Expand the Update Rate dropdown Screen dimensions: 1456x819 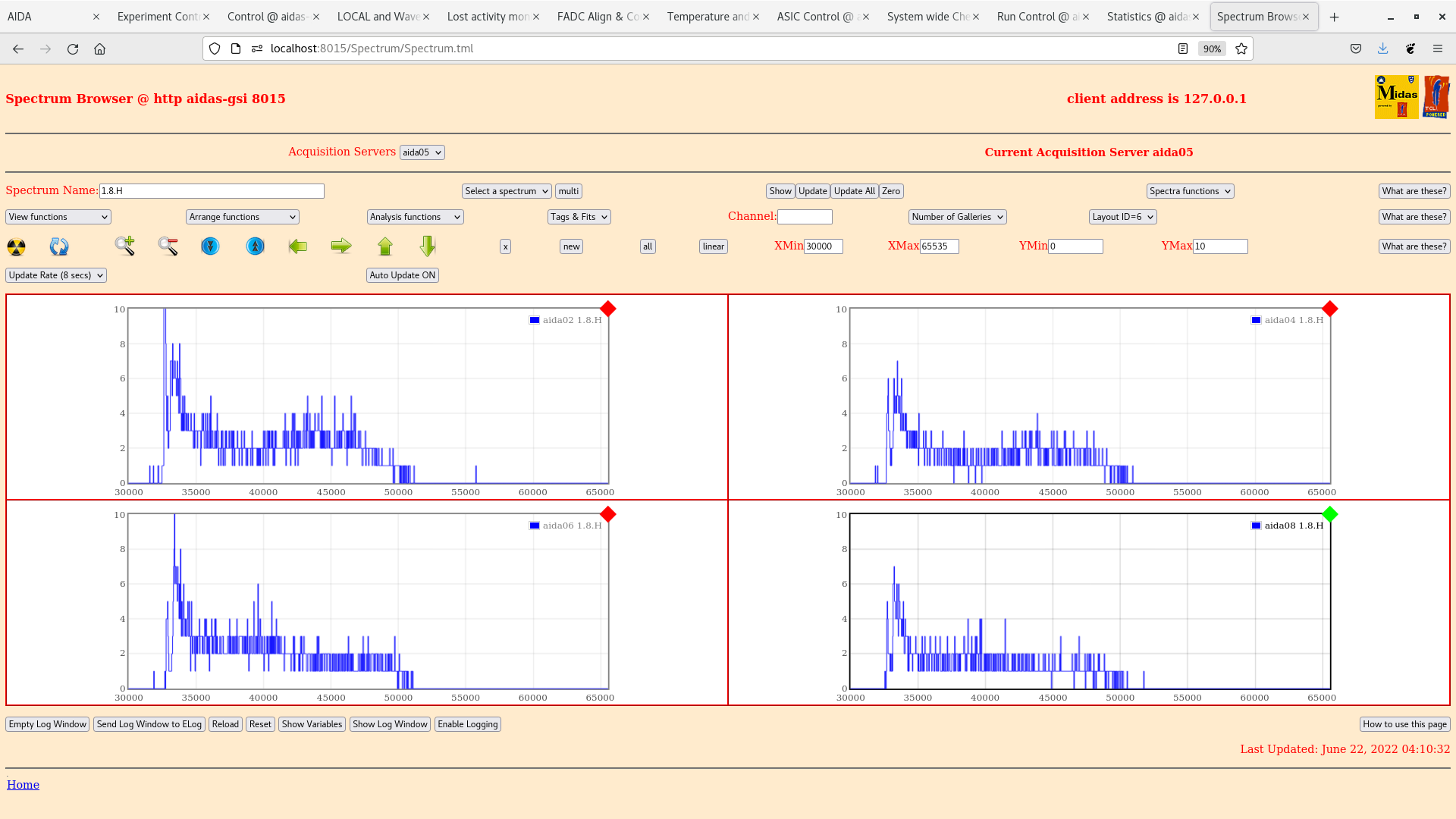click(56, 275)
